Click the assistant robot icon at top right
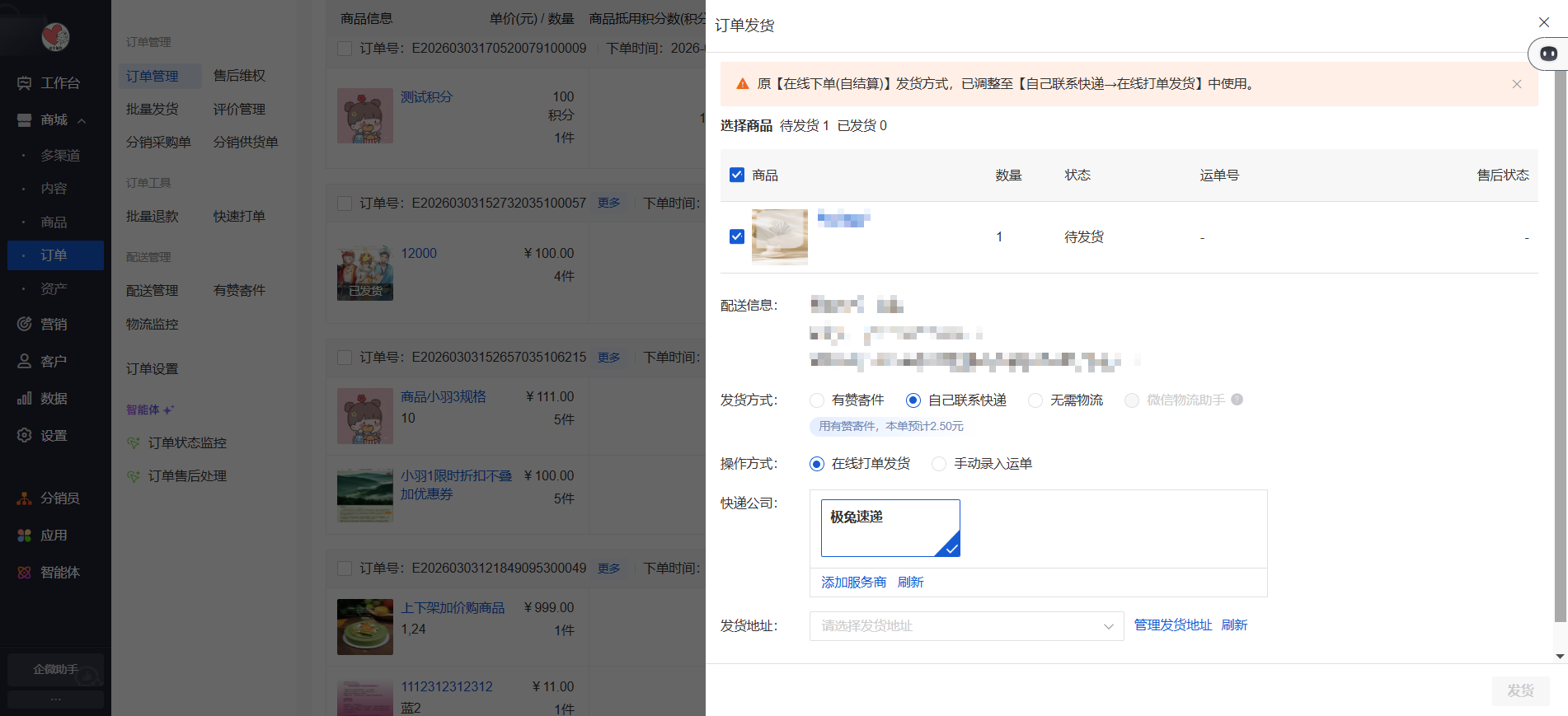Viewport: 1568px width, 716px height. [x=1548, y=54]
